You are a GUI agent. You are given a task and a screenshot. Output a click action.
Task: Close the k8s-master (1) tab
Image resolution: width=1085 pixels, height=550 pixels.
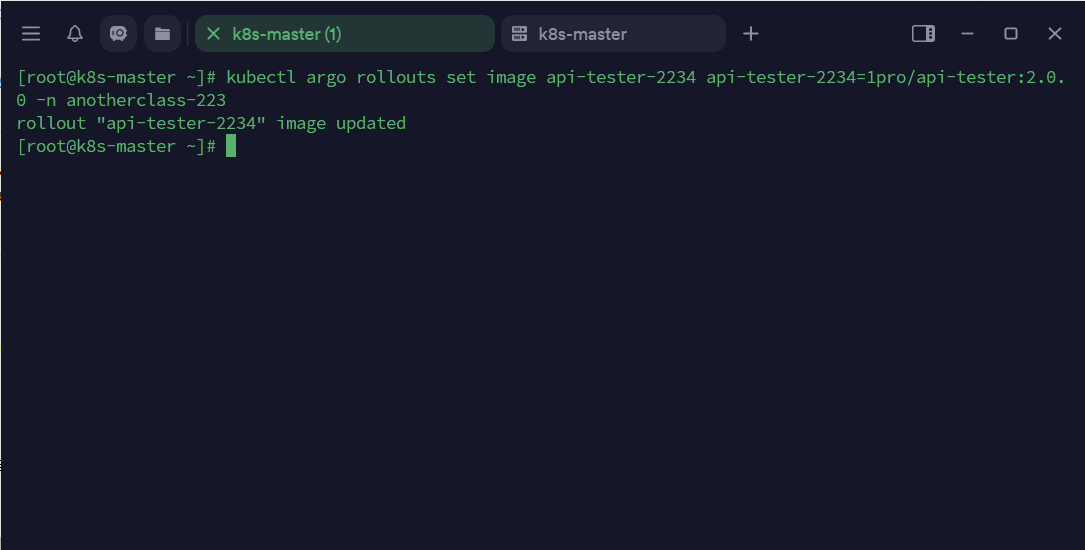coord(213,34)
